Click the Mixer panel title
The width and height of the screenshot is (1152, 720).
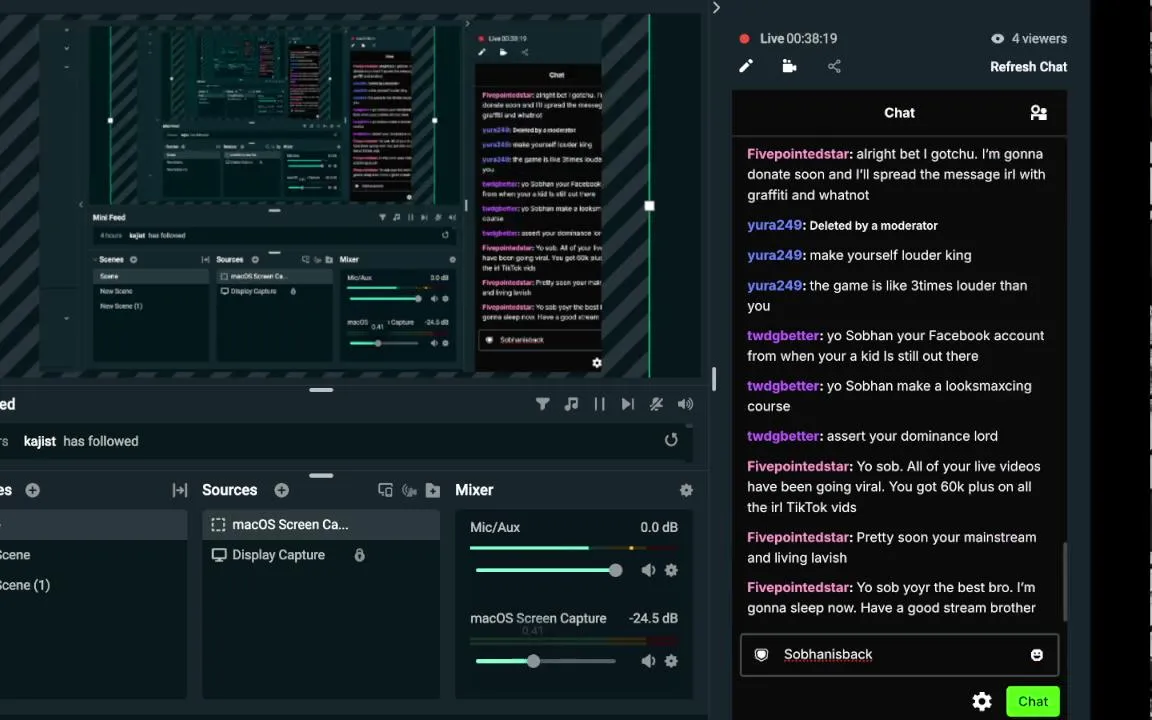[x=474, y=490]
